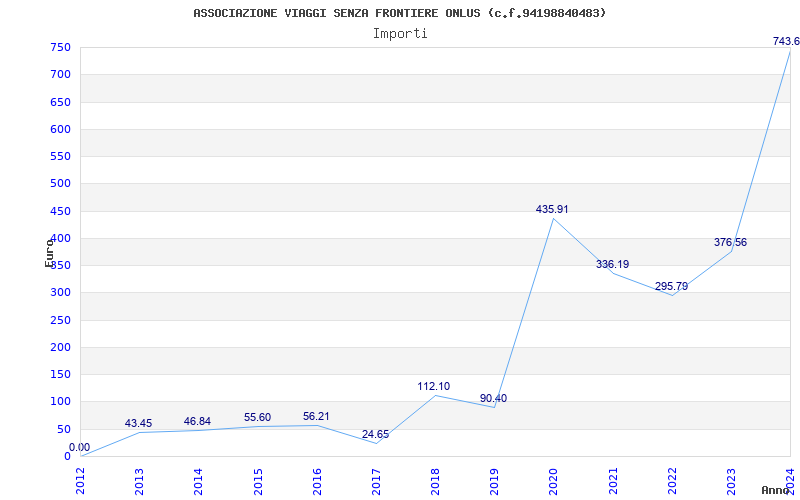Click the 55.60 value label
The height and width of the screenshot is (500, 800).
pyautogui.click(x=257, y=417)
